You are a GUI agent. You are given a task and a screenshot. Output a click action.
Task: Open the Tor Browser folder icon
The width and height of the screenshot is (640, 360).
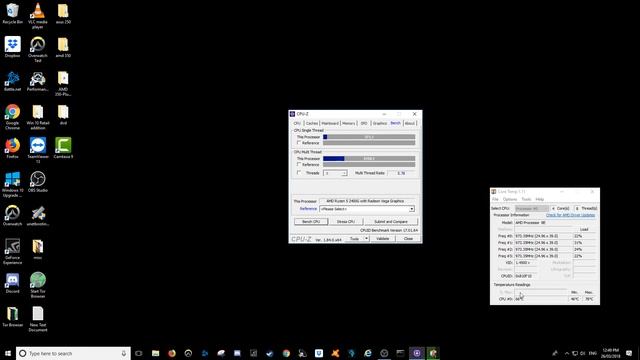click(x=12, y=317)
